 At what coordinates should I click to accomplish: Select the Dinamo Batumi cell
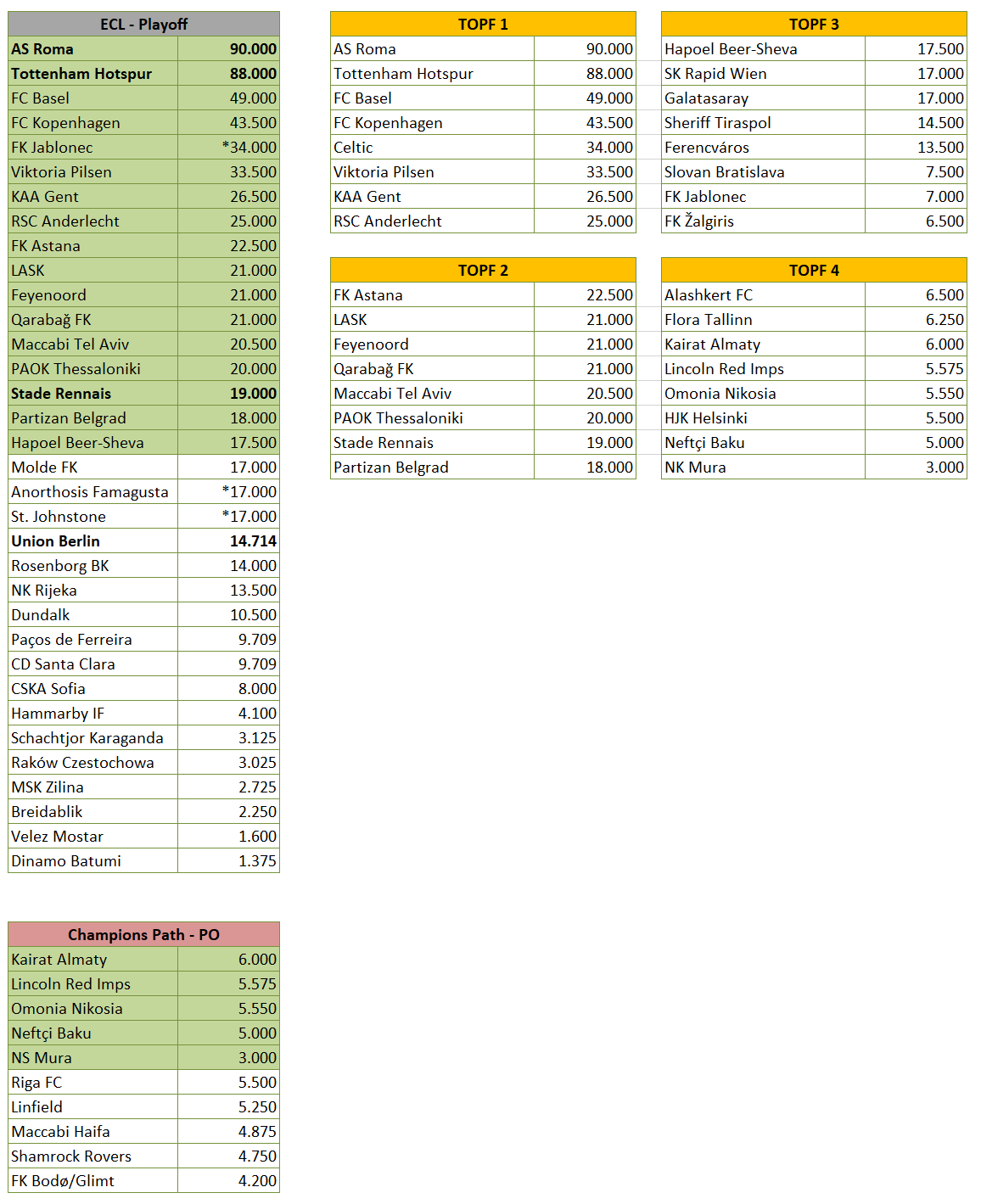pos(93,860)
